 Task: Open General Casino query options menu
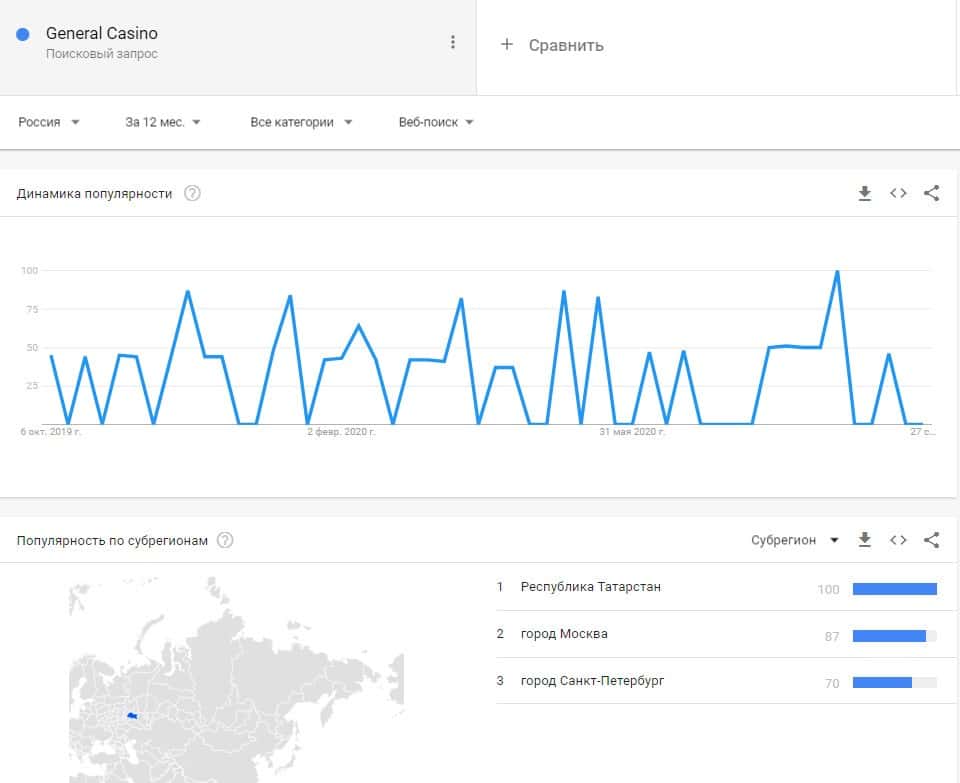click(453, 42)
